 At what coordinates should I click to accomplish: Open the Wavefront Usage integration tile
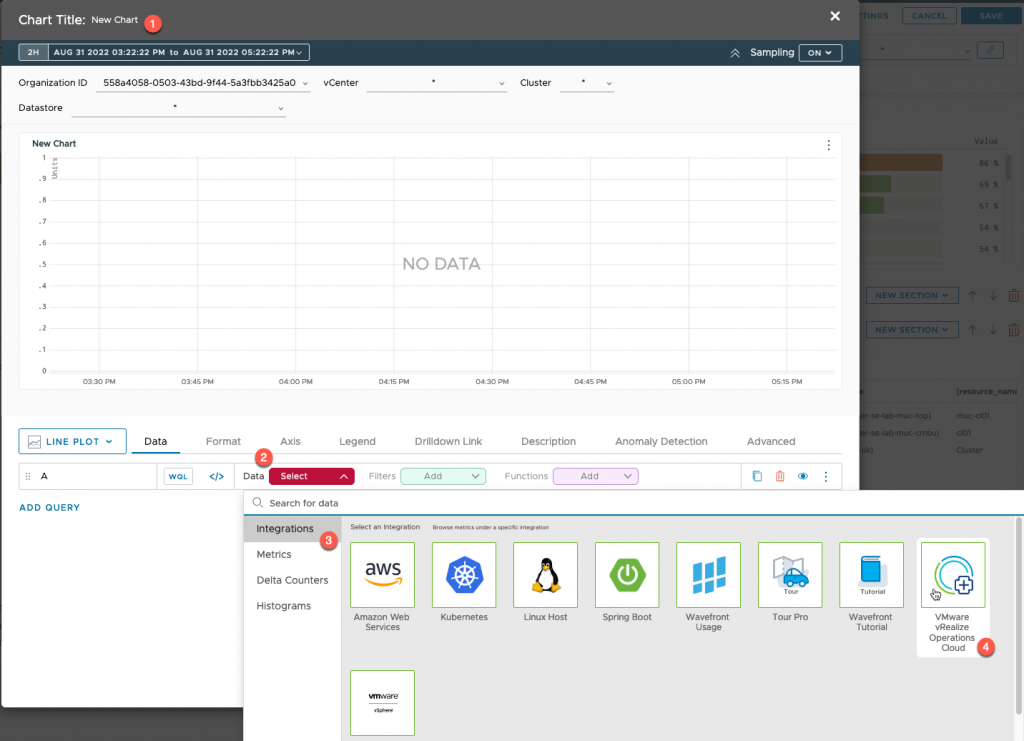click(x=709, y=575)
